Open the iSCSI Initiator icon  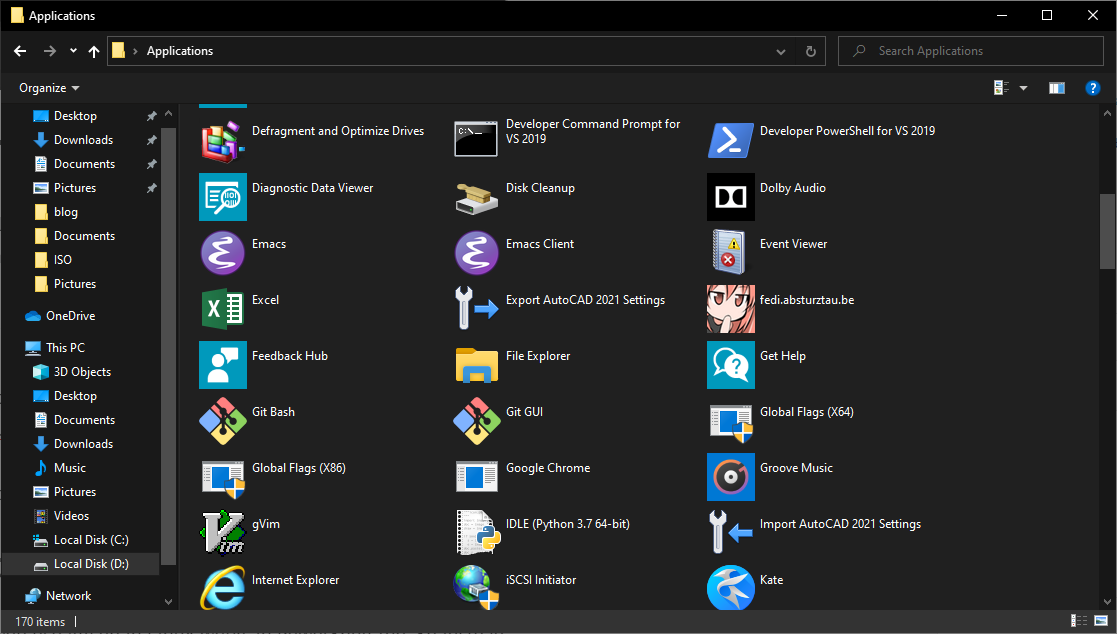(x=476, y=588)
